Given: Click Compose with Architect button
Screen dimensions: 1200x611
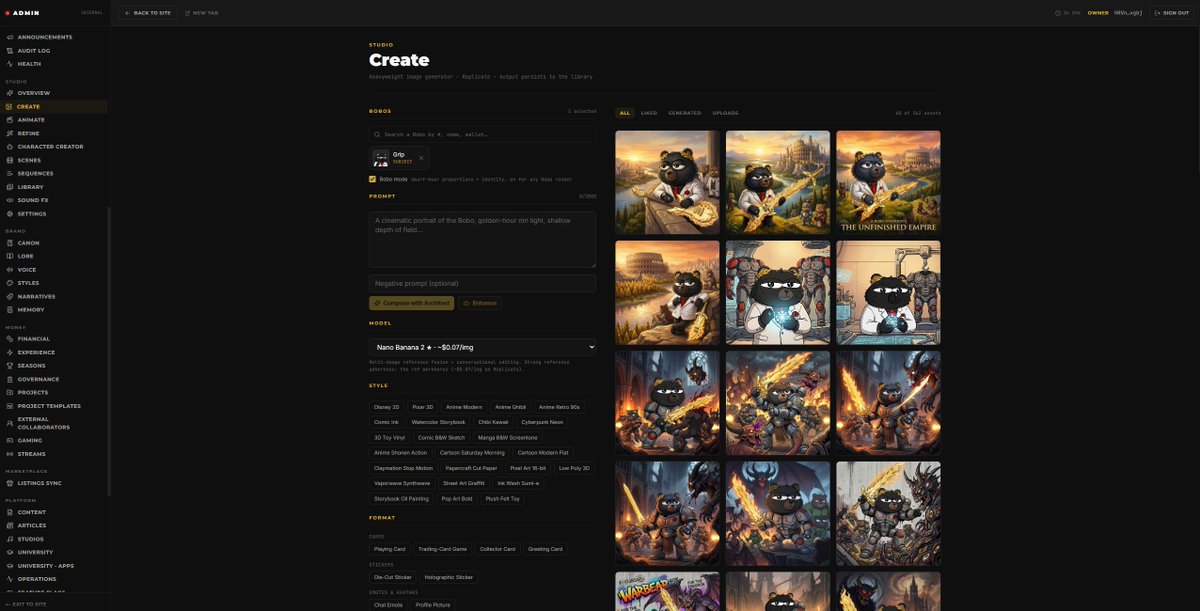Looking at the screenshot, I should pos(411,303).
